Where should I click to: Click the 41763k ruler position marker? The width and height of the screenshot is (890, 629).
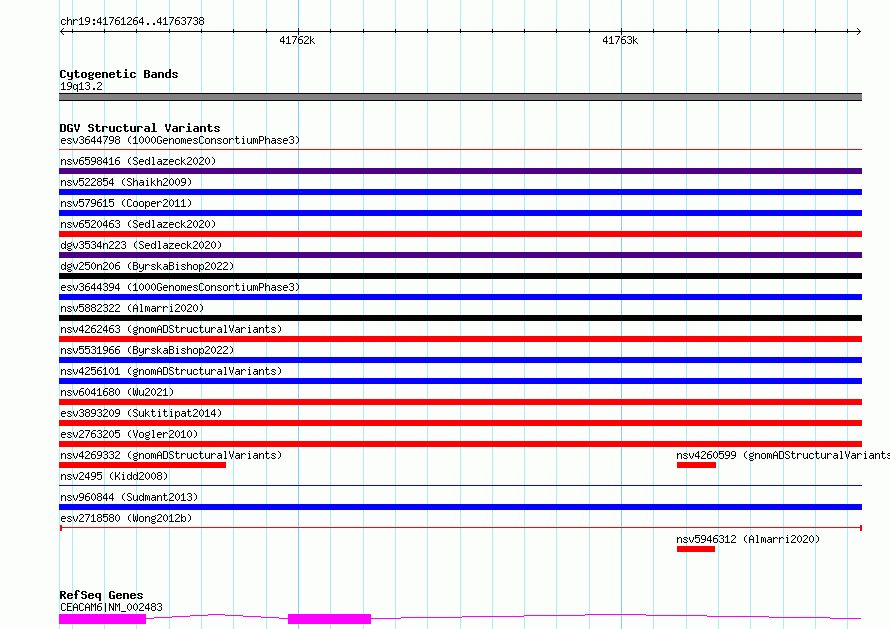(620, 40)
